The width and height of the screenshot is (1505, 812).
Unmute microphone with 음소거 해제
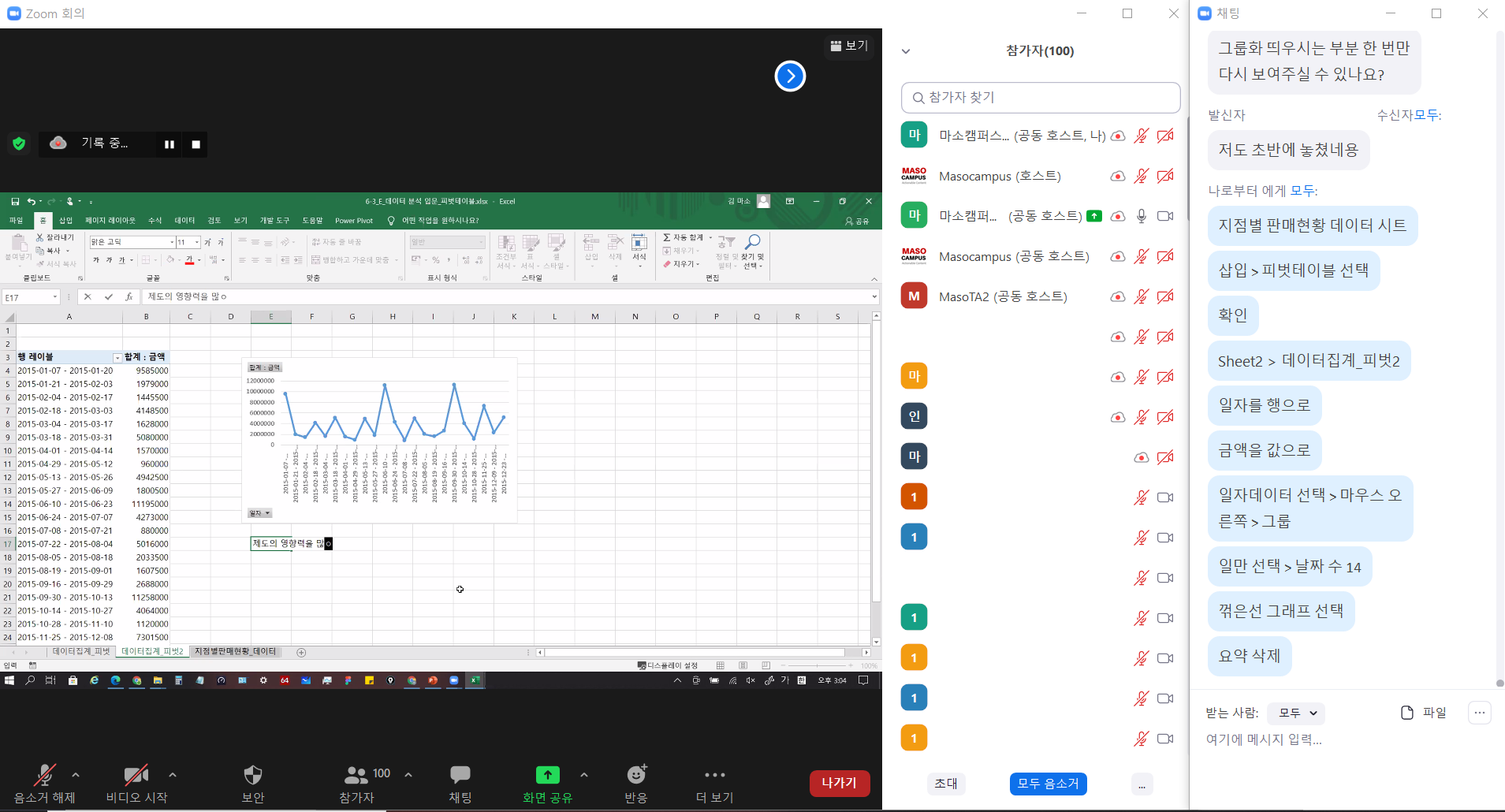pos(44,775)
